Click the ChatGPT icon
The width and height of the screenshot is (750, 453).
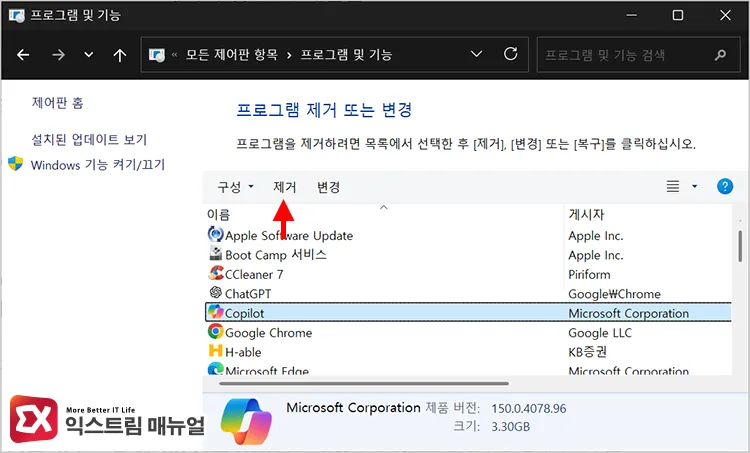click(x=216, y=292)
